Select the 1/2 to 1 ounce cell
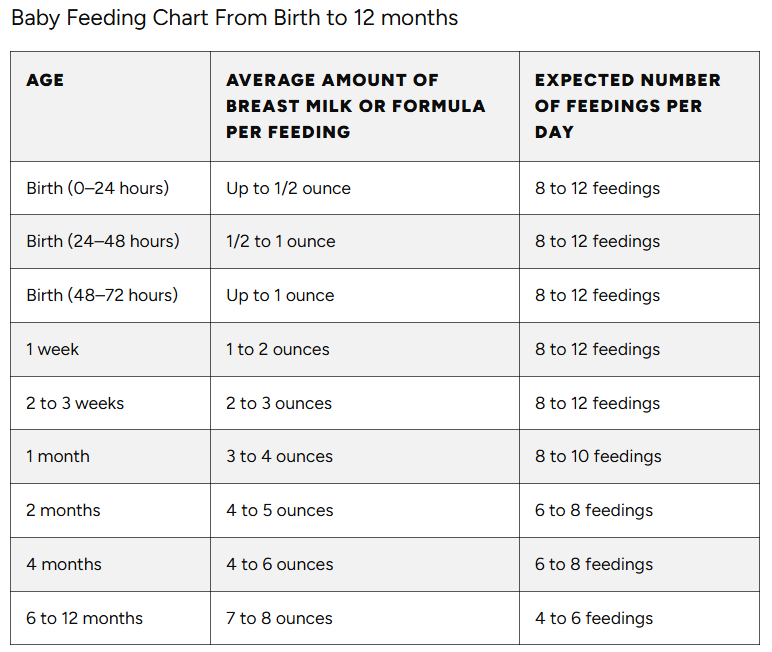 click(281, 241)
